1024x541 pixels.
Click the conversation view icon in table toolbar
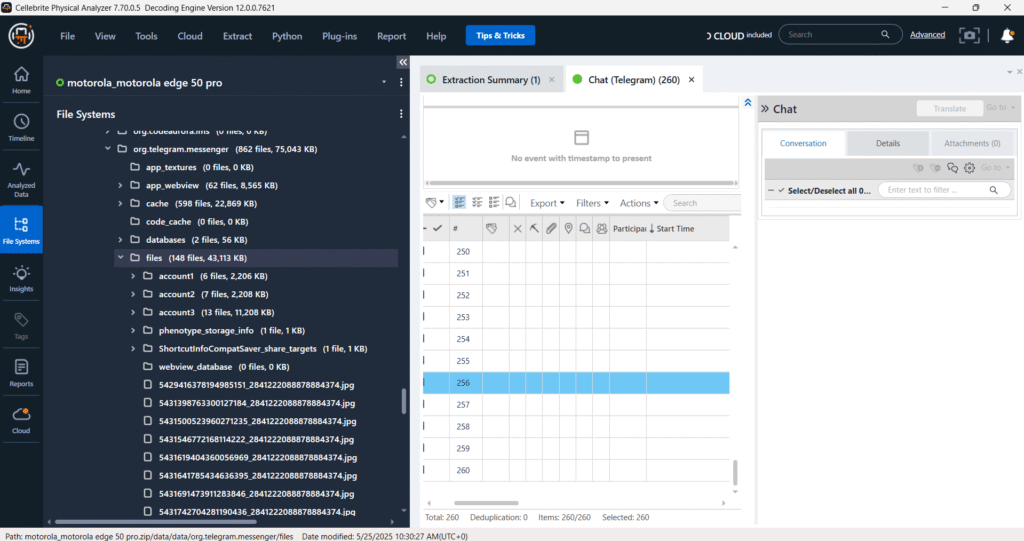pos(511,203)
